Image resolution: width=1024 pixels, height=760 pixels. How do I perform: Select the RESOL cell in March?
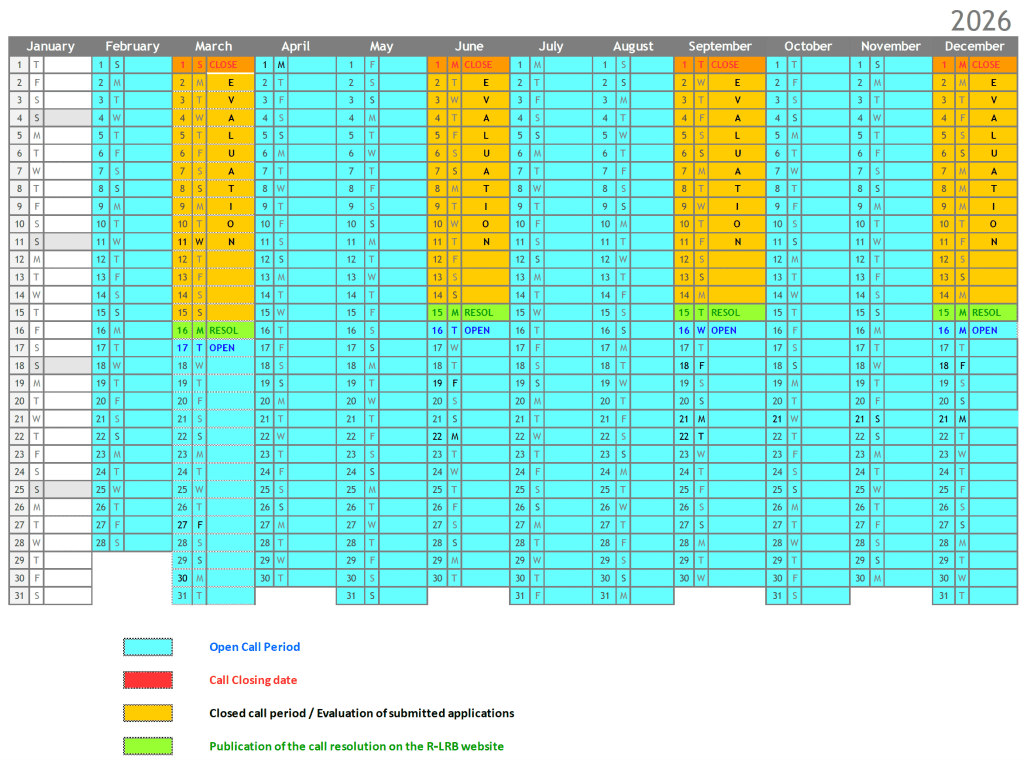[225, 330]
